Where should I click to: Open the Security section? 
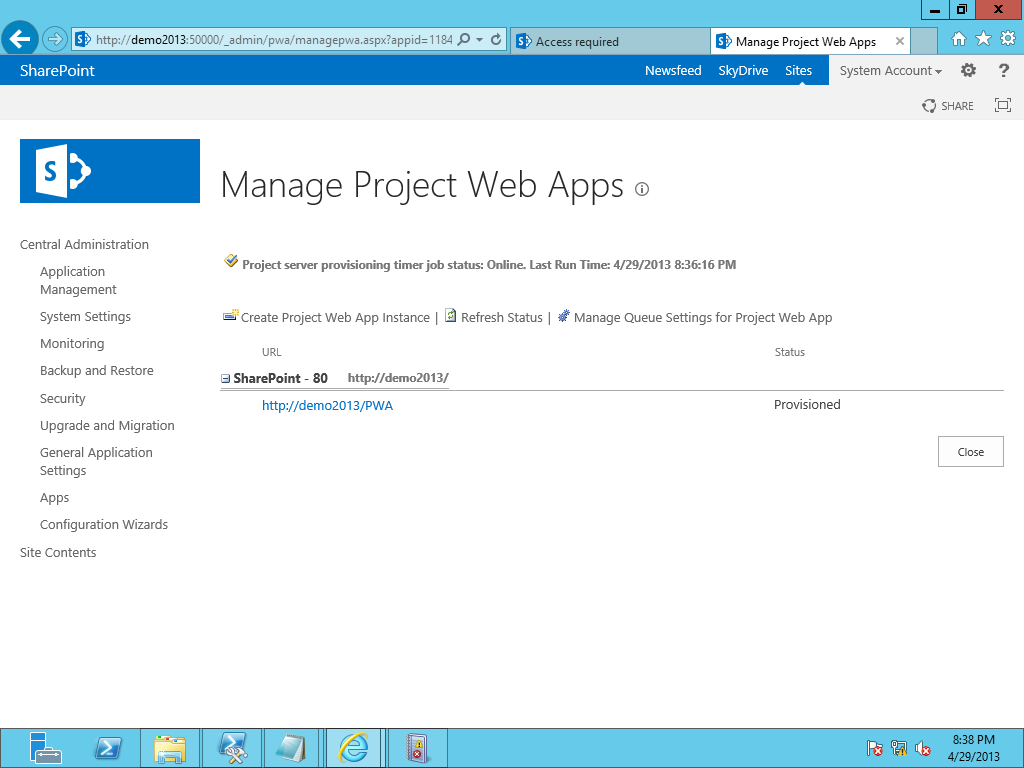coord(63,398)
